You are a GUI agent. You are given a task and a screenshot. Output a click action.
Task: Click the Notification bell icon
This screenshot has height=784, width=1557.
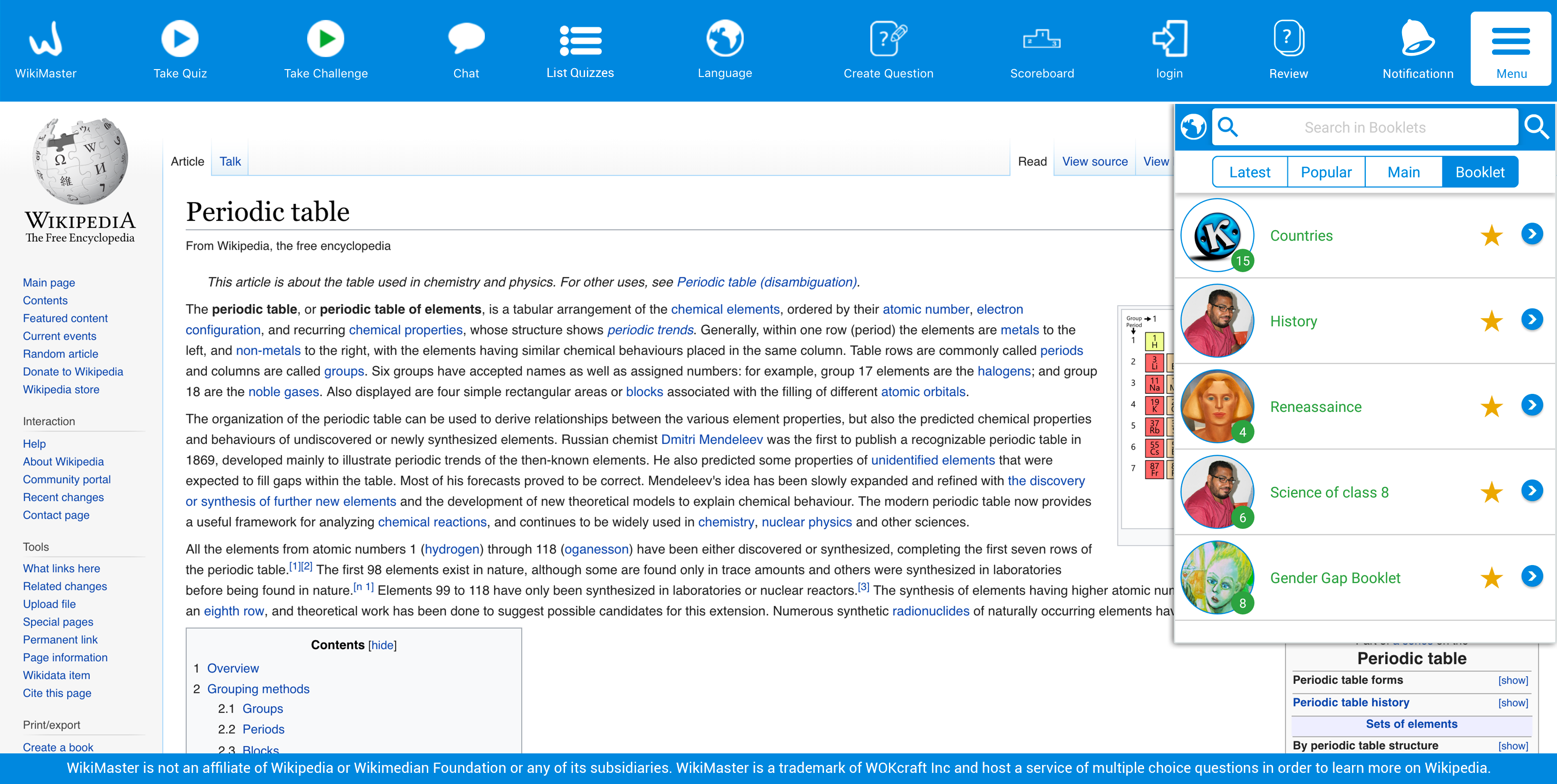pyautogui.click(x=1417, y=39)
